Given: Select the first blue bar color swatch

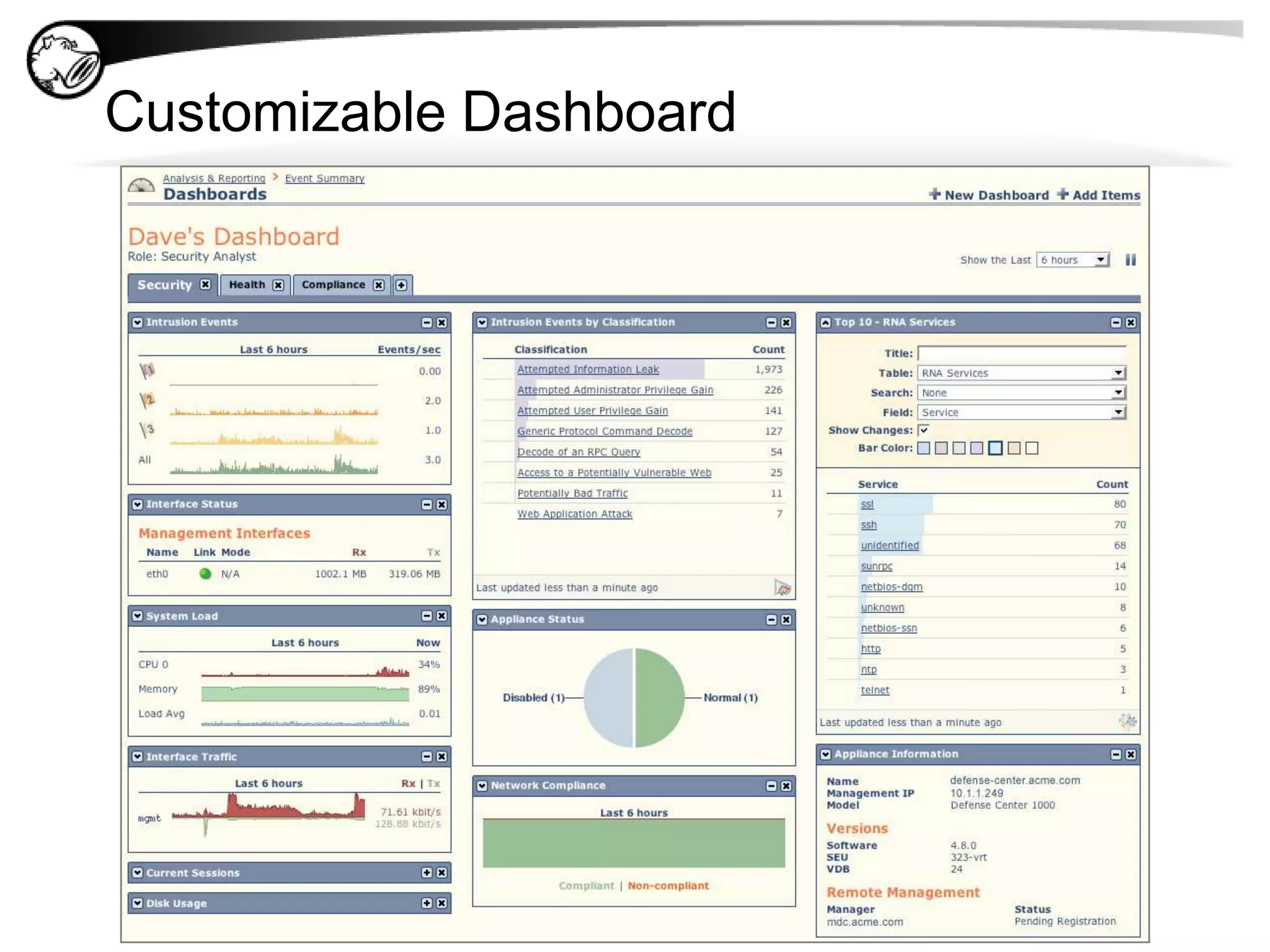Looking at the screenshot, I should 924,448.
